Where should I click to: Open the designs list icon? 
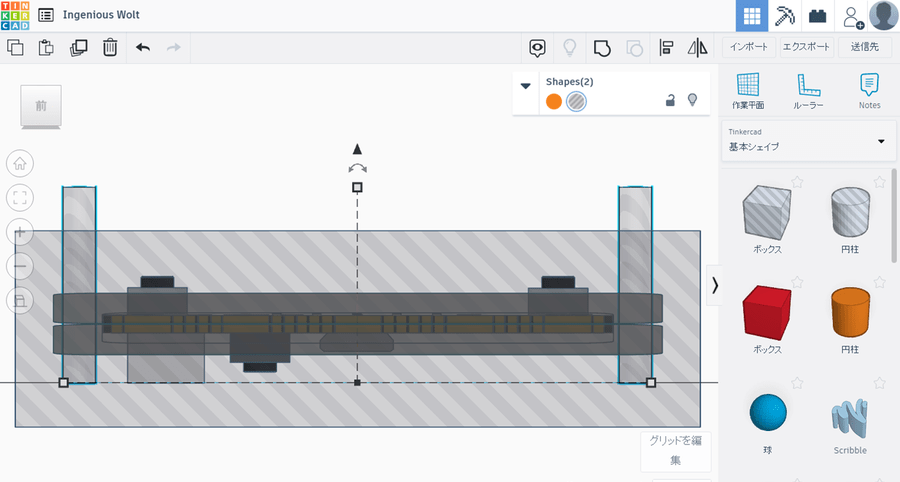46,15
